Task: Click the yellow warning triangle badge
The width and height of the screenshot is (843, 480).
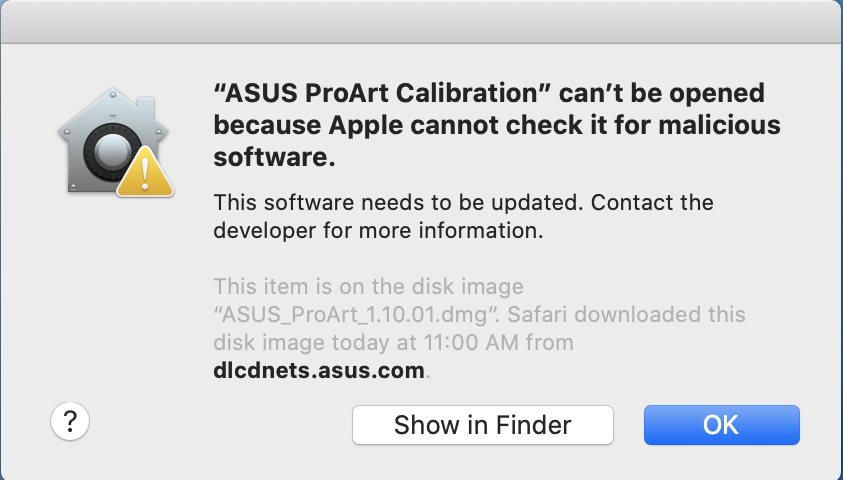Action: point(145,172)
